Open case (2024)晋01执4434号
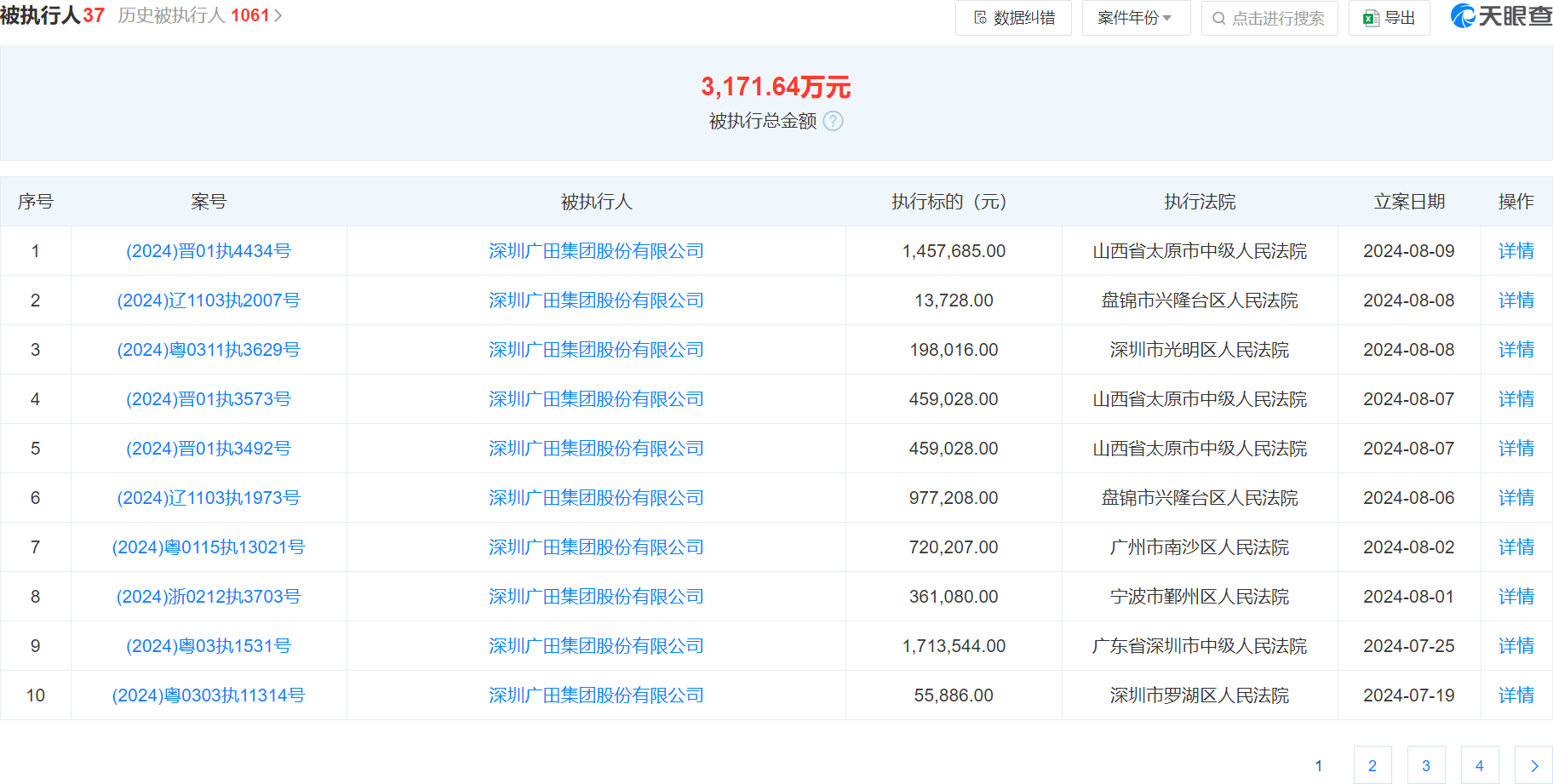Image resolution: width=1553 pixels, height=784 pixels. click(209, 251)
